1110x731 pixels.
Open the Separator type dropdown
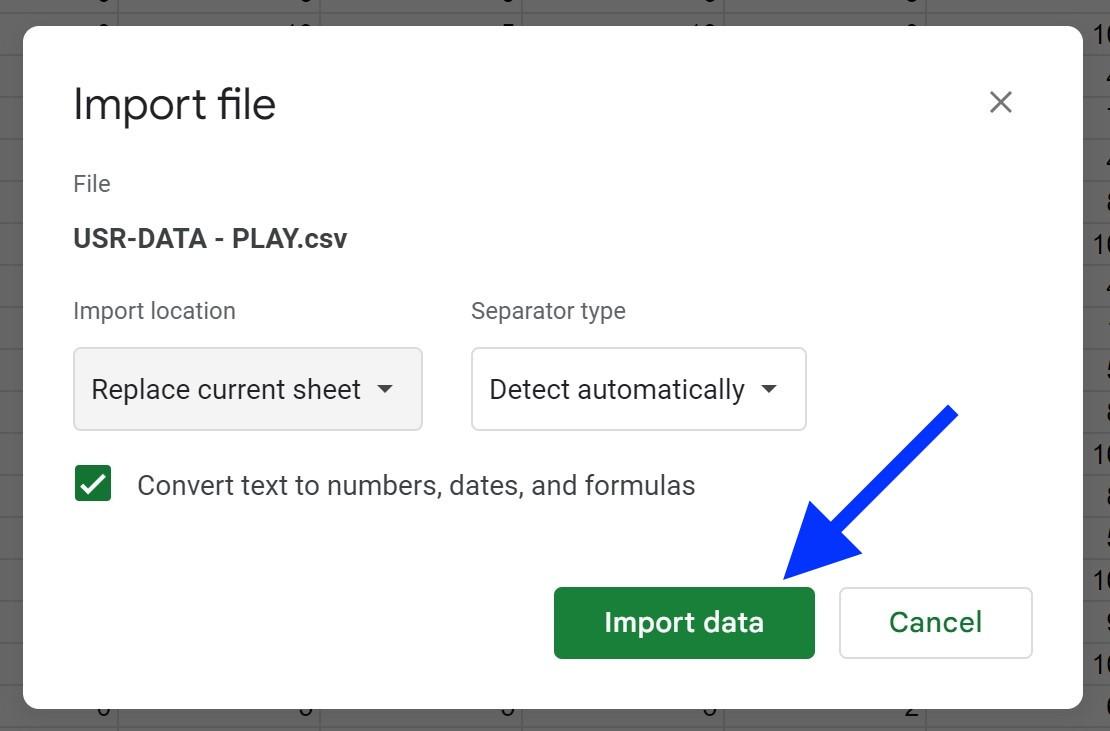(x=638, y=389)
